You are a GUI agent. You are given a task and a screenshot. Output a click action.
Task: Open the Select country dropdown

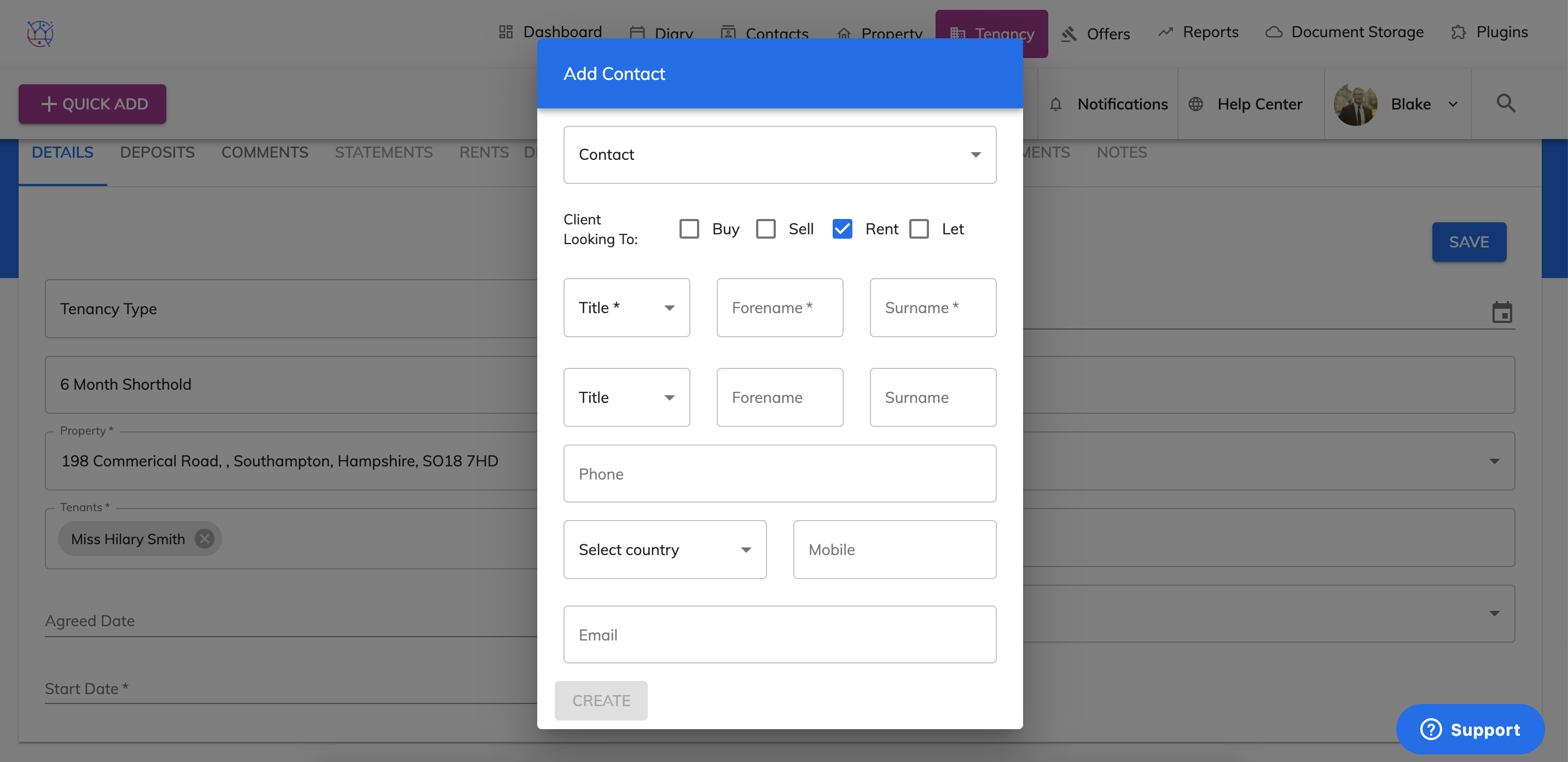point(664,550)
